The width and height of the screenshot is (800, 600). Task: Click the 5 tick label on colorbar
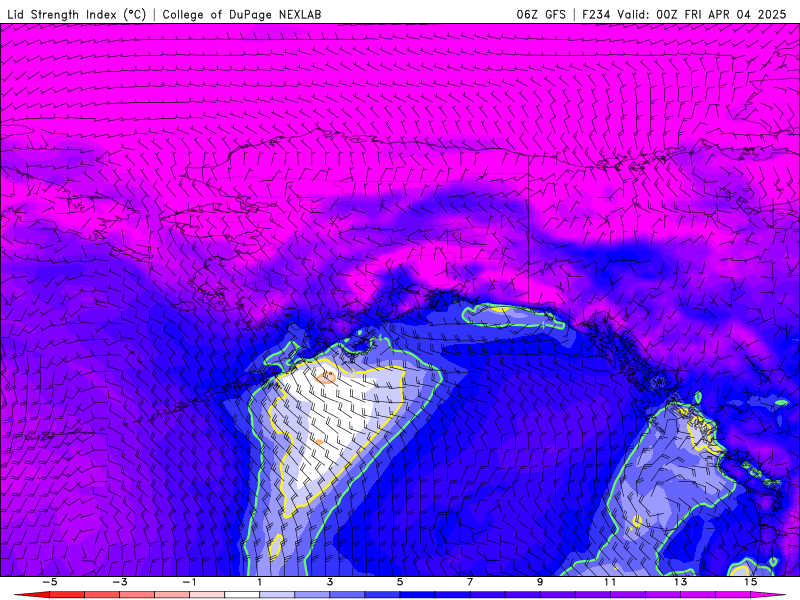[x=399, y=582]
